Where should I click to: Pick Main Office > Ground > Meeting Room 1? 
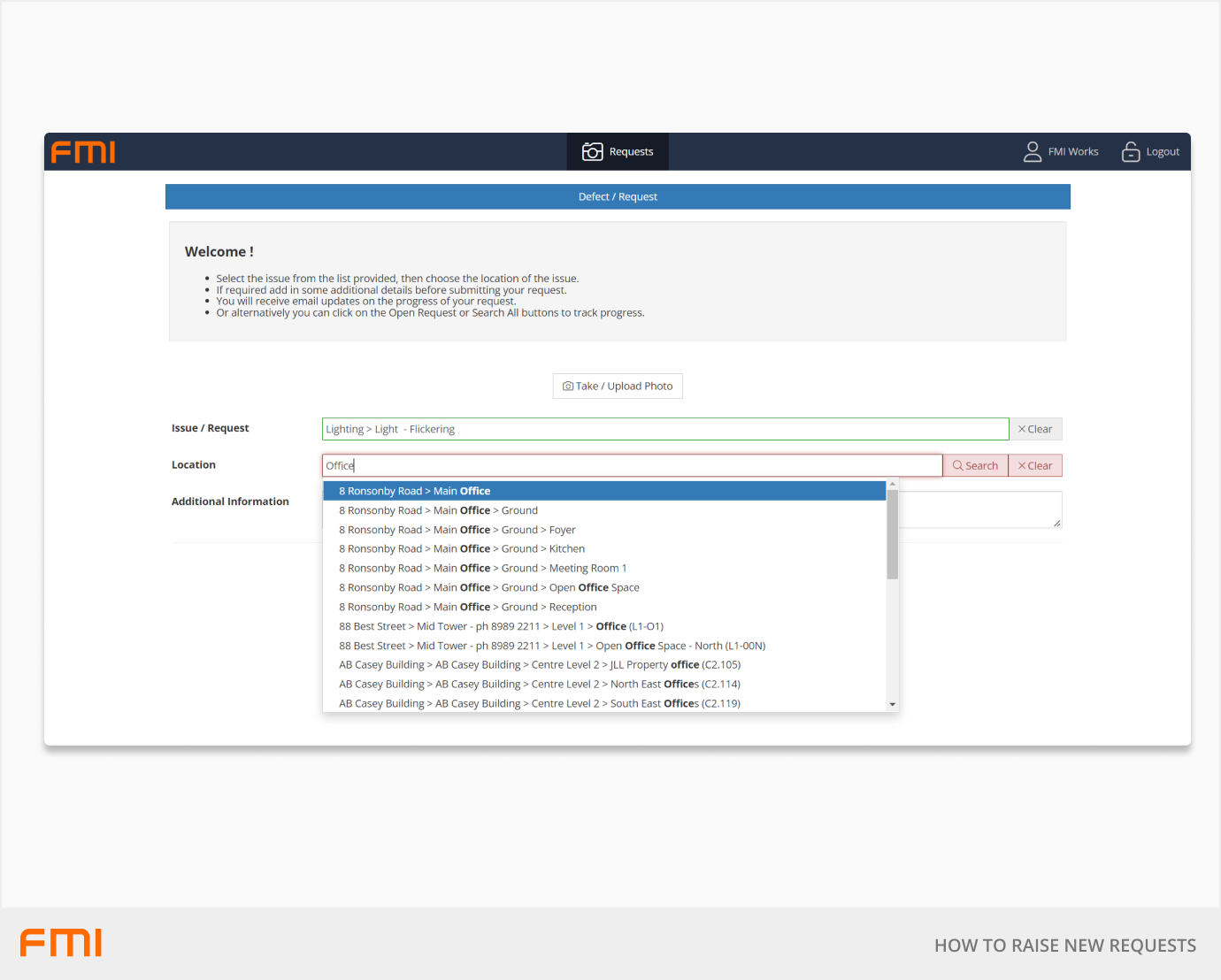point(482,569)
